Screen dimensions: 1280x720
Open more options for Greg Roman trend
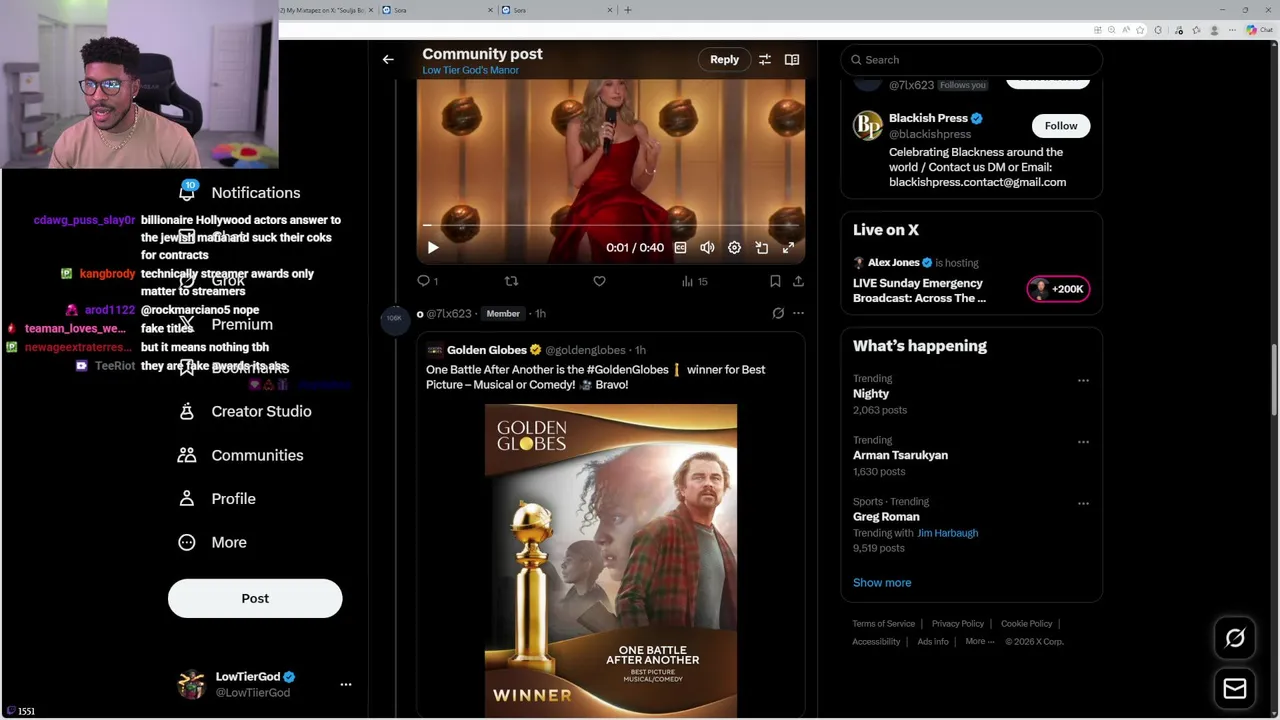coord(1083,503)
